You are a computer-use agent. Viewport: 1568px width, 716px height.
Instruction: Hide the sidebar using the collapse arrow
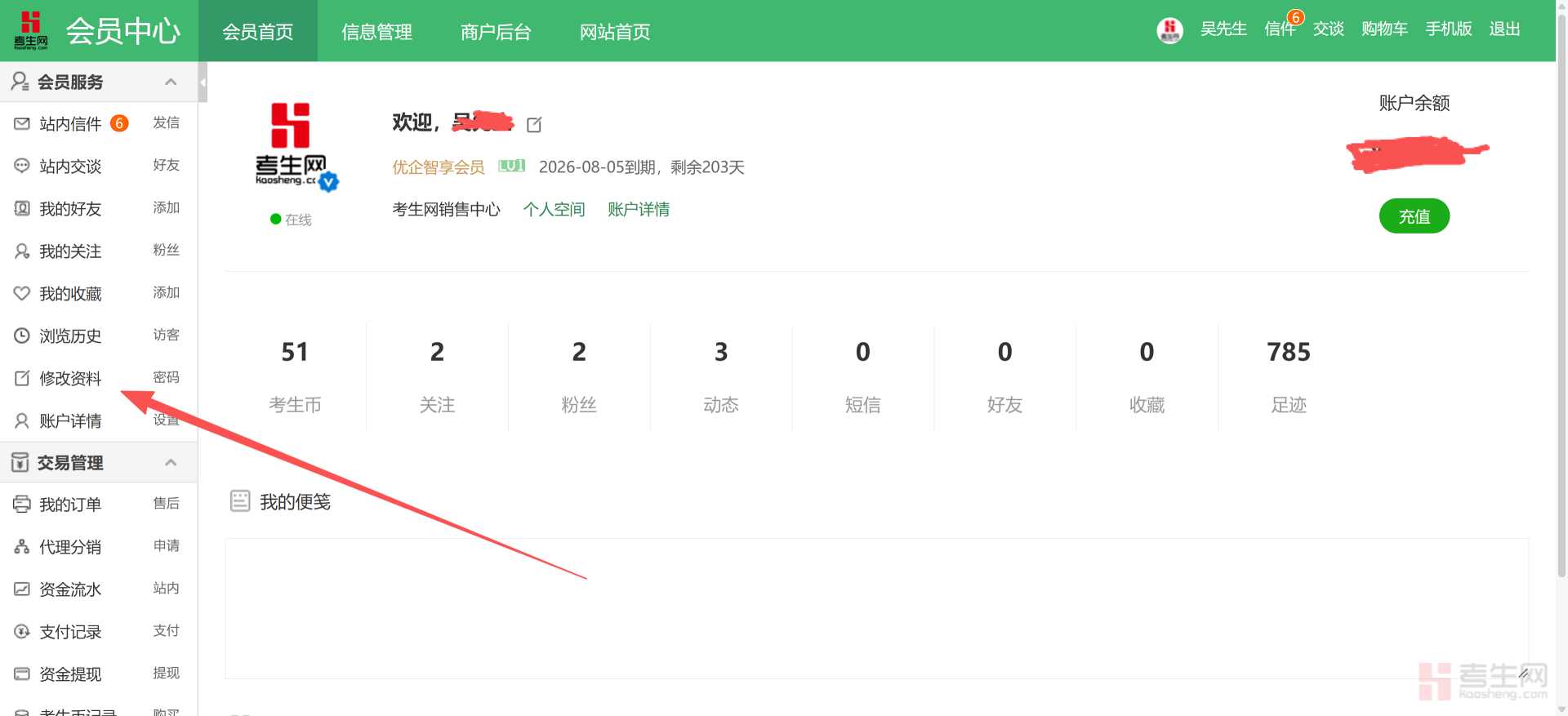click(203, 82)
